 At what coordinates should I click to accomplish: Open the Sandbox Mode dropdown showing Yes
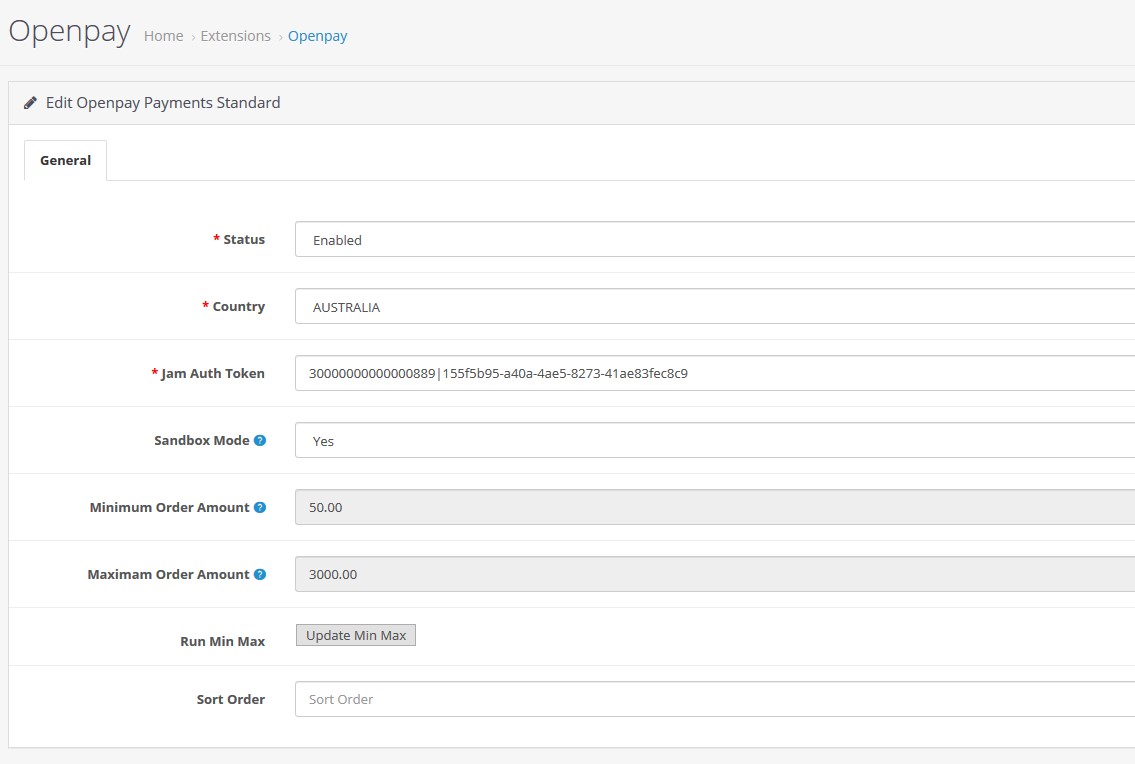click(x=714, y=440)
